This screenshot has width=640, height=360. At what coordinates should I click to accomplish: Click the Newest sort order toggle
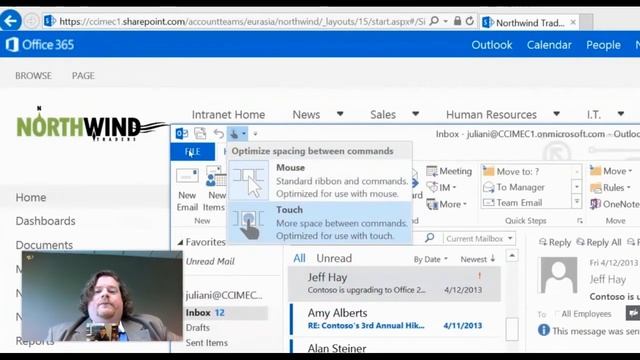tap(478, 259)
